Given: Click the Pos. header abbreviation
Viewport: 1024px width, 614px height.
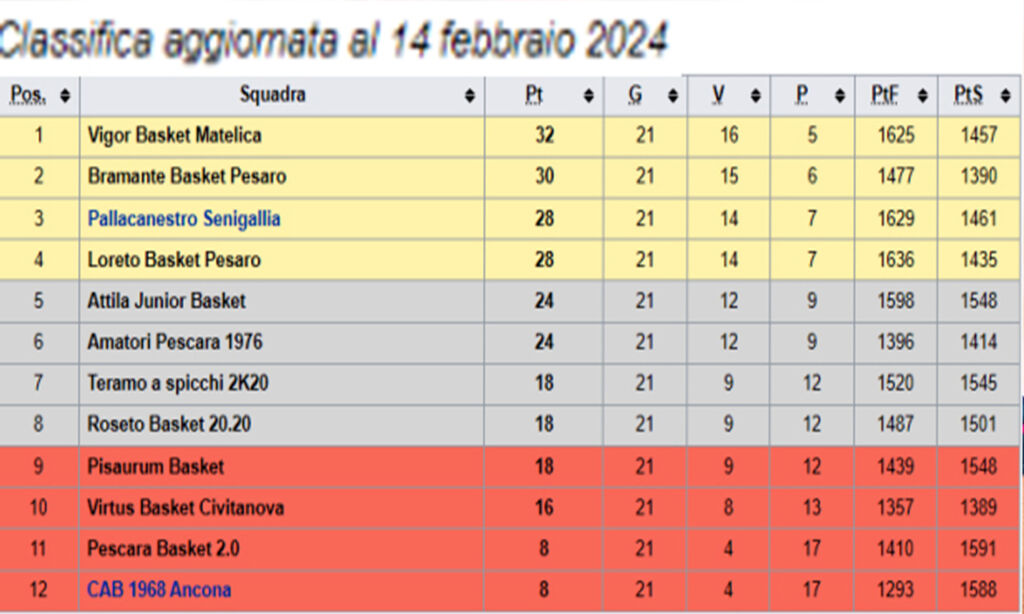Looking at the screenshot, I should click(28, 95).
